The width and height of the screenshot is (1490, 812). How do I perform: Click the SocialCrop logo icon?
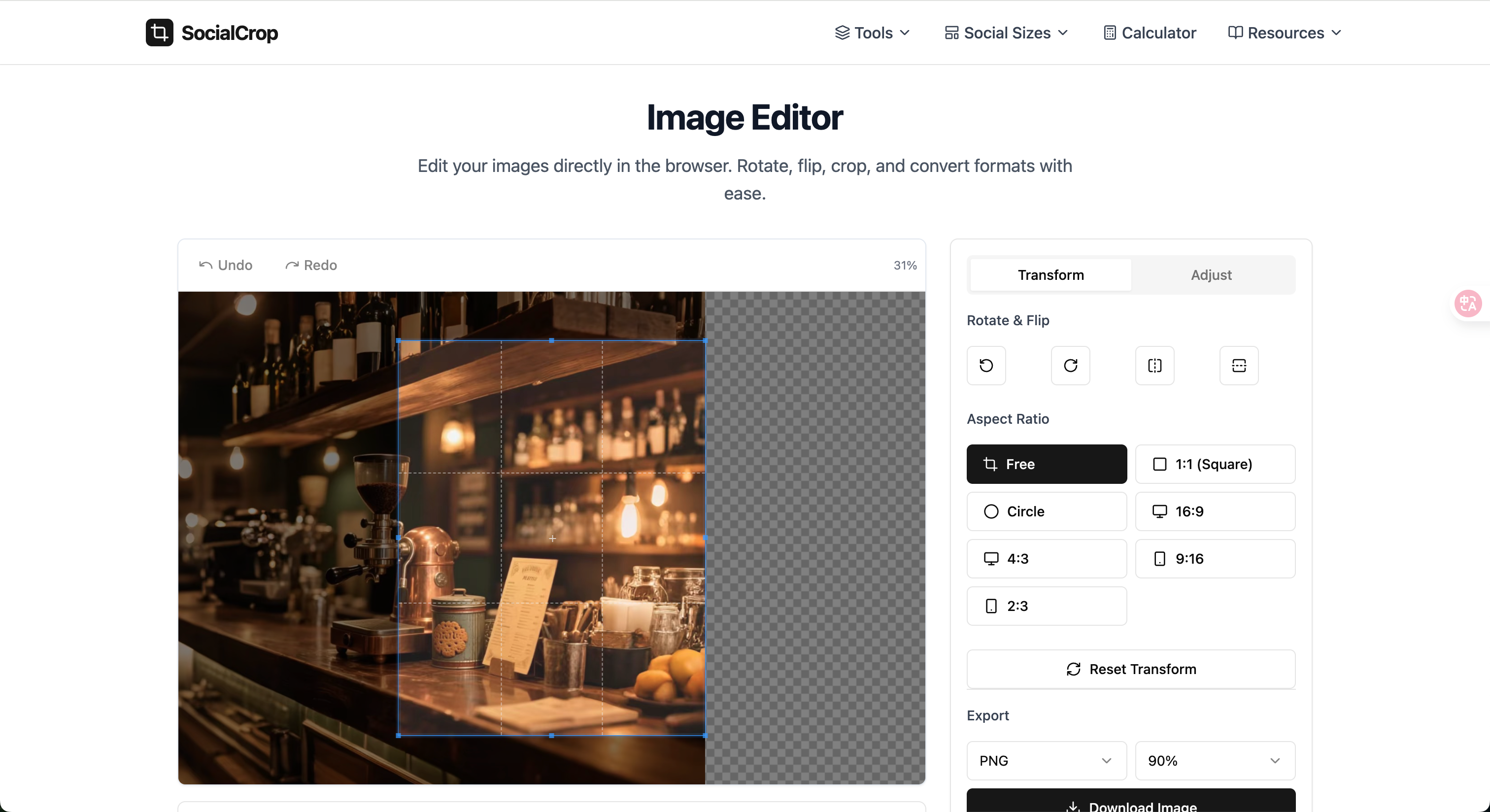[x=159, y=33]
